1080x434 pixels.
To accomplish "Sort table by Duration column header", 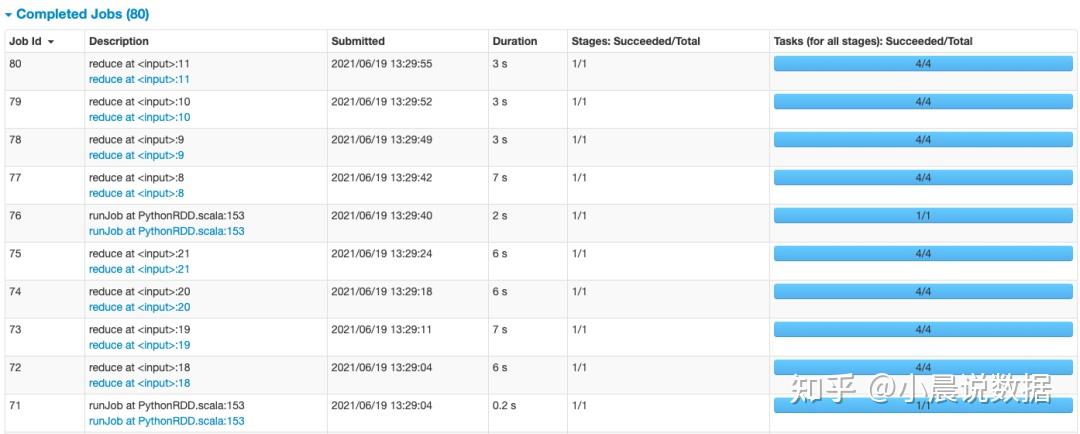I will click(x=514, y=41).
